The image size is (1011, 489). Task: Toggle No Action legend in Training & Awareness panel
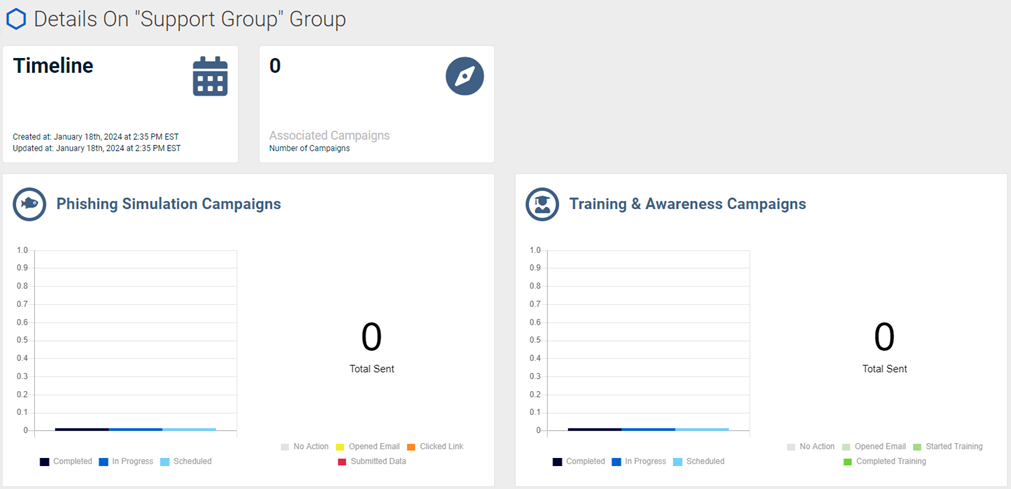(811, 446)
